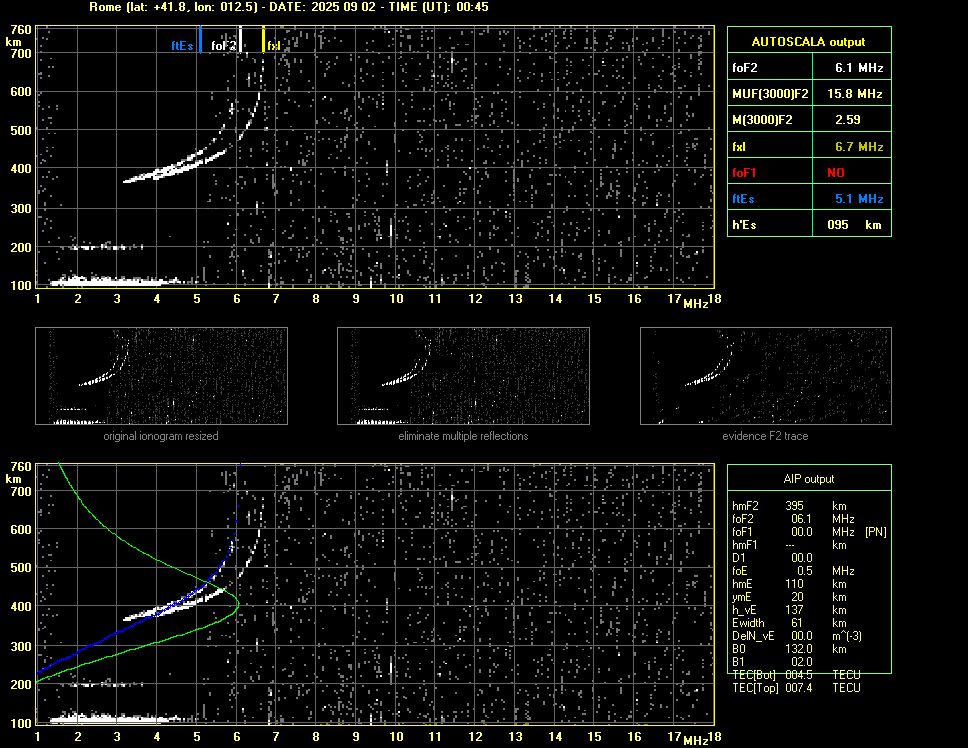Click the B1 02.0 entry
Viewport: 968px width, 748px height.
(x=772, y=662)
